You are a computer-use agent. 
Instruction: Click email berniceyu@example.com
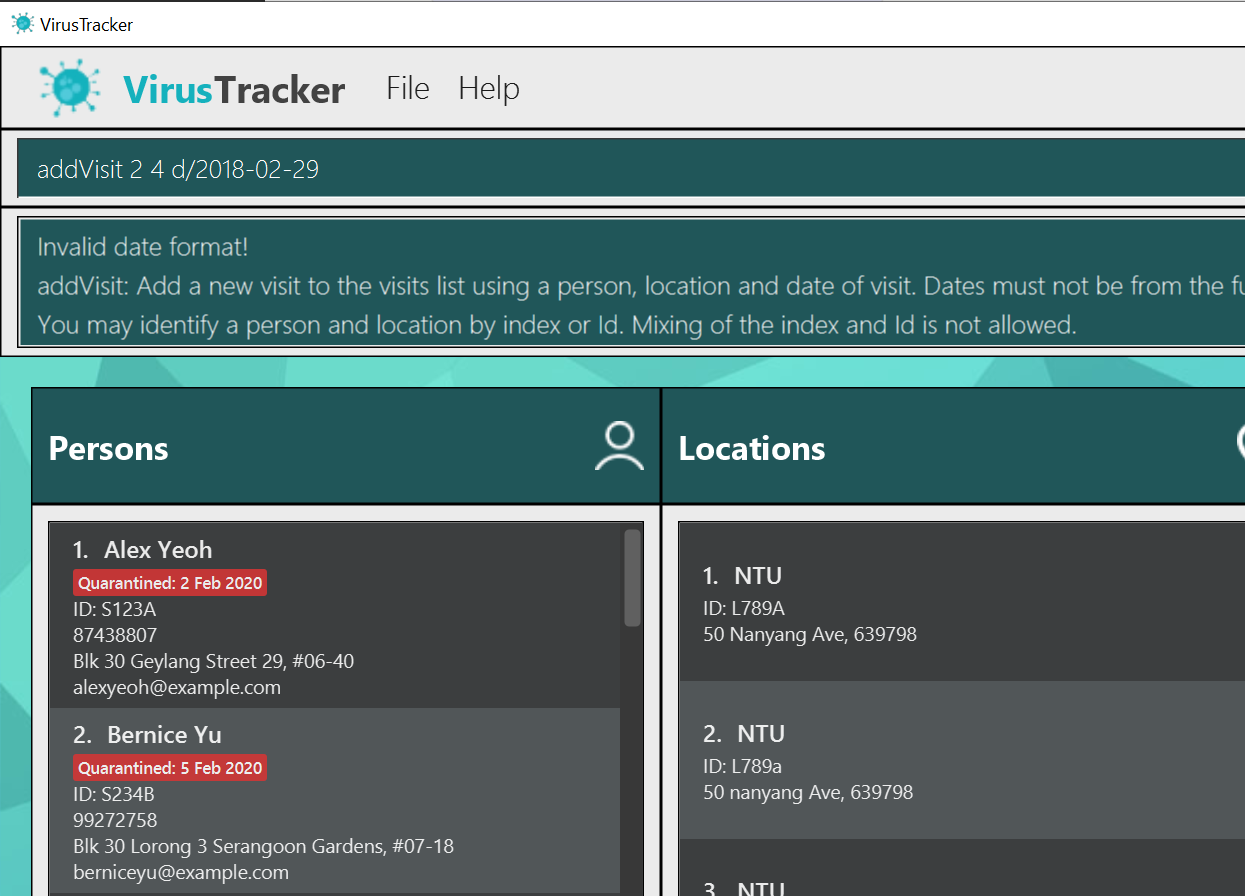(181, 872)
